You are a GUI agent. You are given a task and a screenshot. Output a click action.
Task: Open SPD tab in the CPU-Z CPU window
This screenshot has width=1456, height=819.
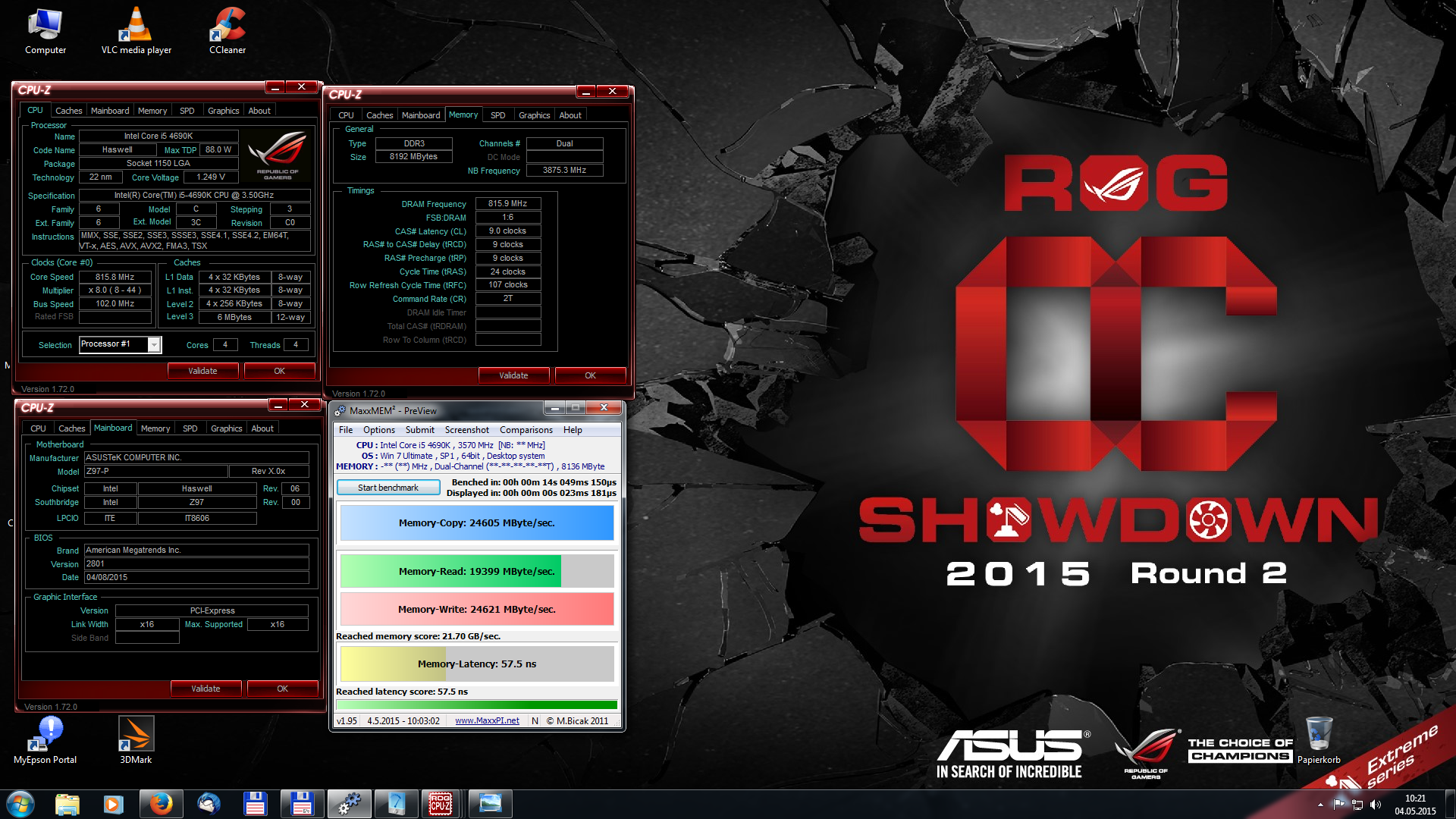tap(187, 111)
